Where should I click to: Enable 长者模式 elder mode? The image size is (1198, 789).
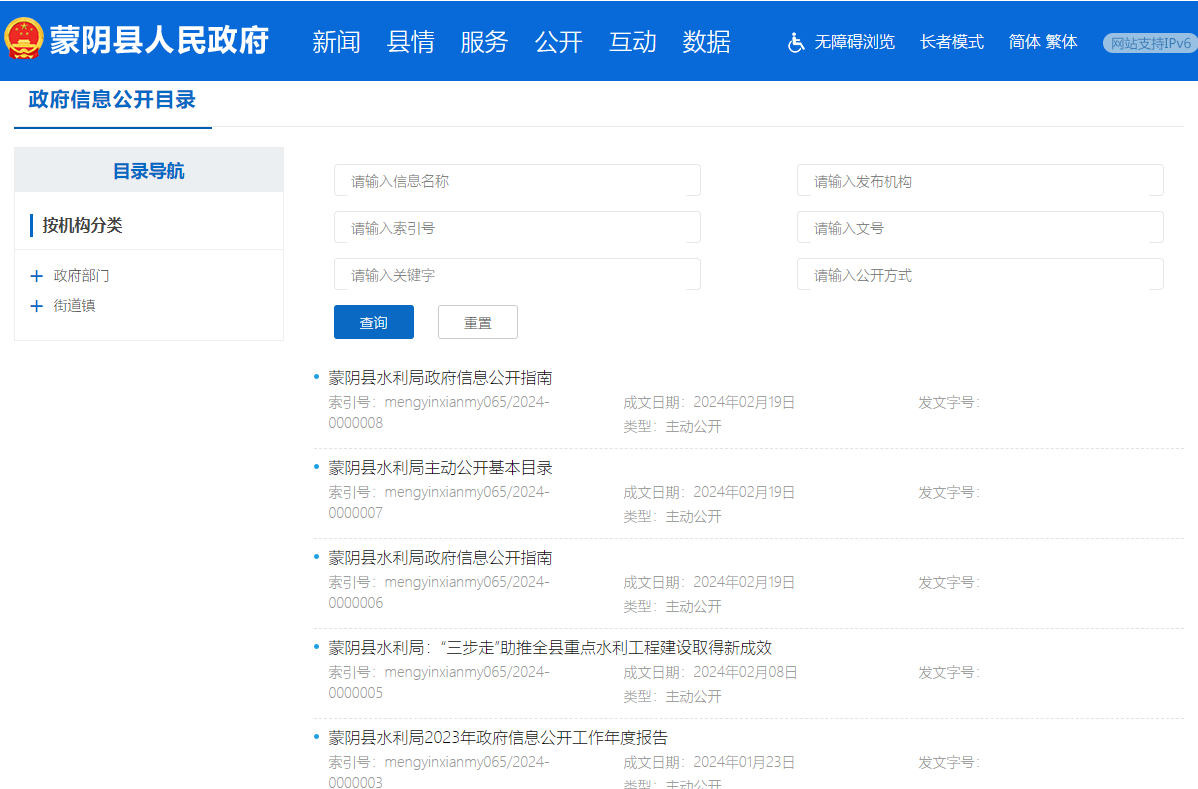(x=951, y=42)
